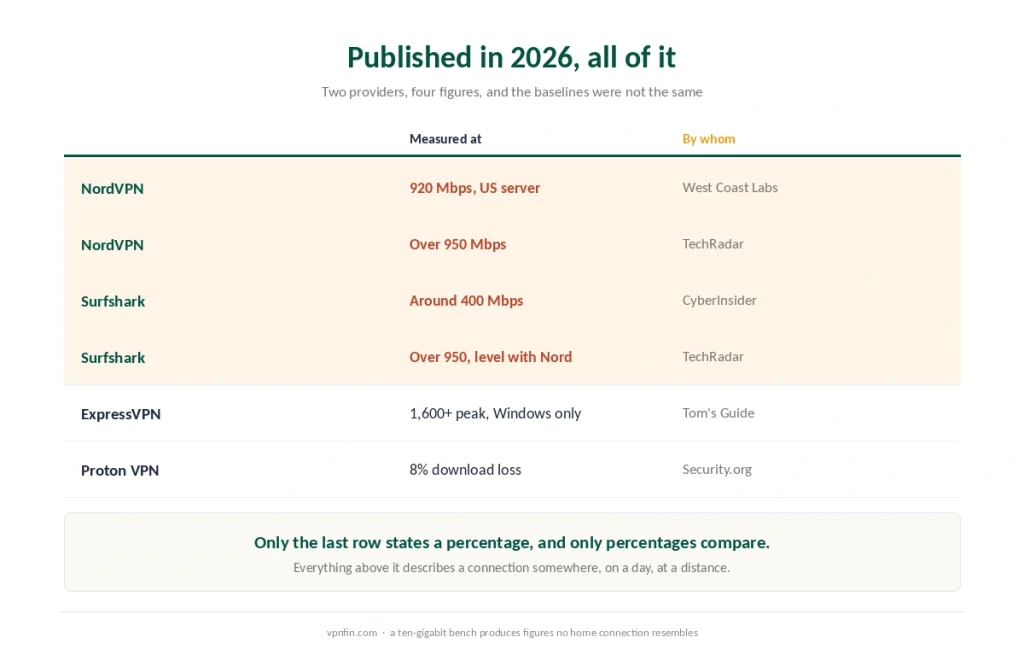Viewport: 1024px width, 649px height.
Task: Click Surfshark in the CyberInsider row
Action: coord(113,301)
